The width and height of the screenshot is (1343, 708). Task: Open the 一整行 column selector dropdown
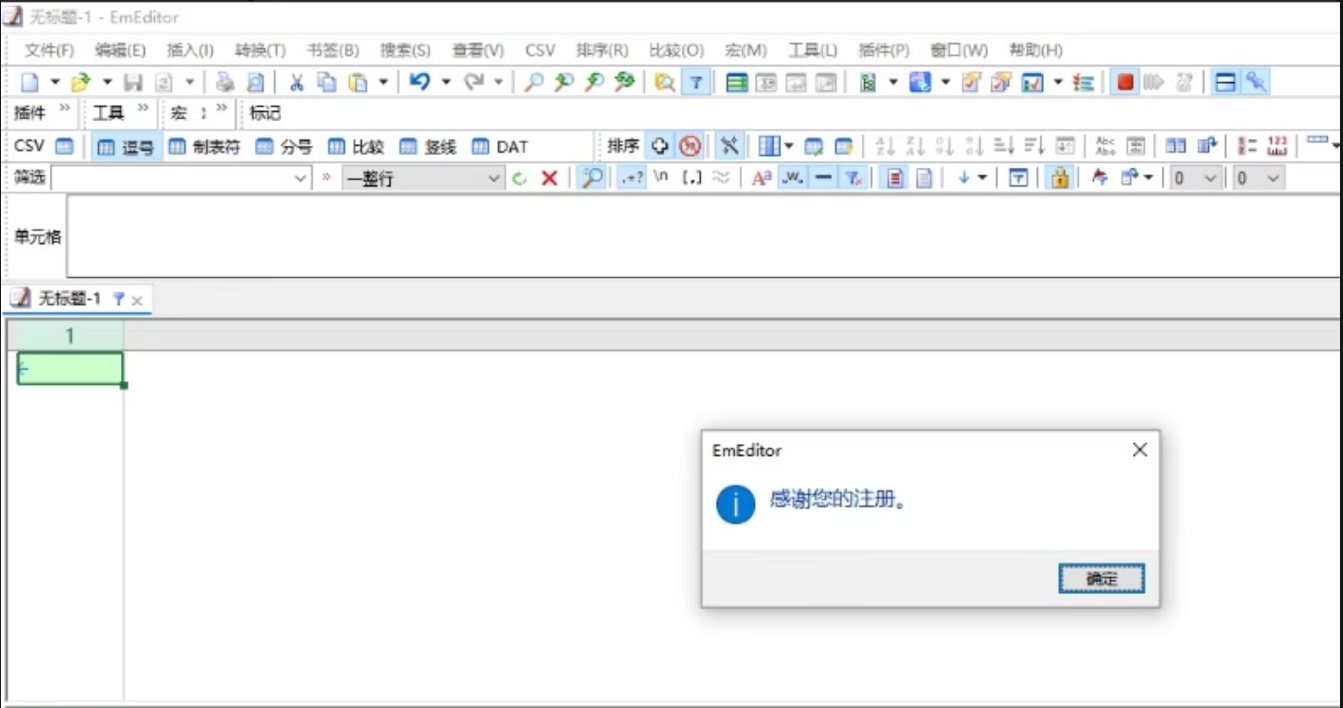(x=494, y=178)
